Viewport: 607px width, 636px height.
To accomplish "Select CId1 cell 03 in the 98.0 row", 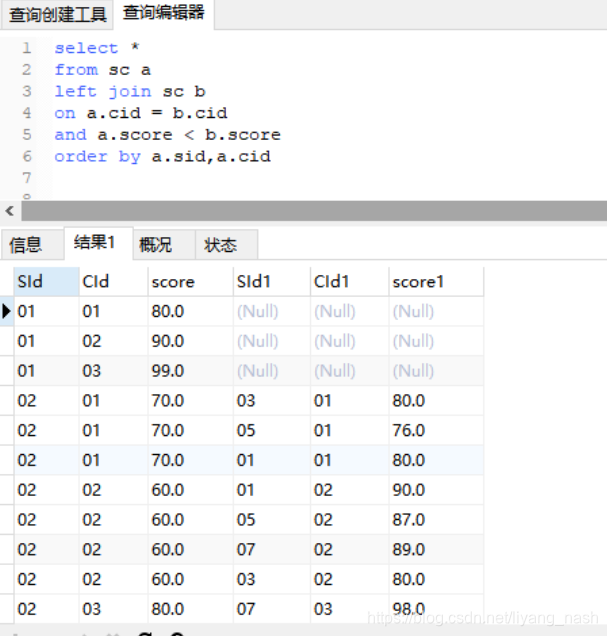I will click(x=350, y=609).
